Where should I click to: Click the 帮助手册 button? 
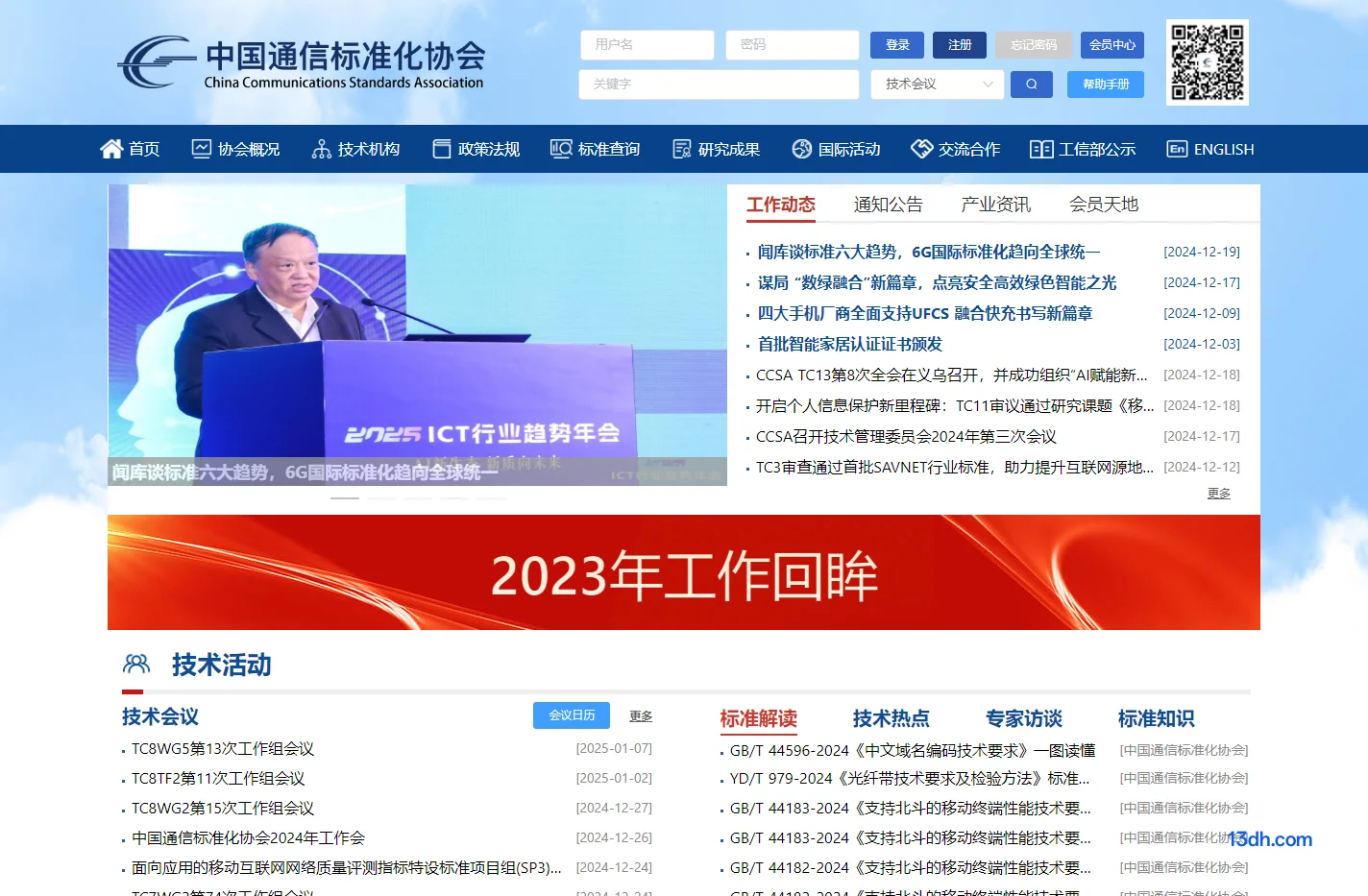[x=1106, y=85]
